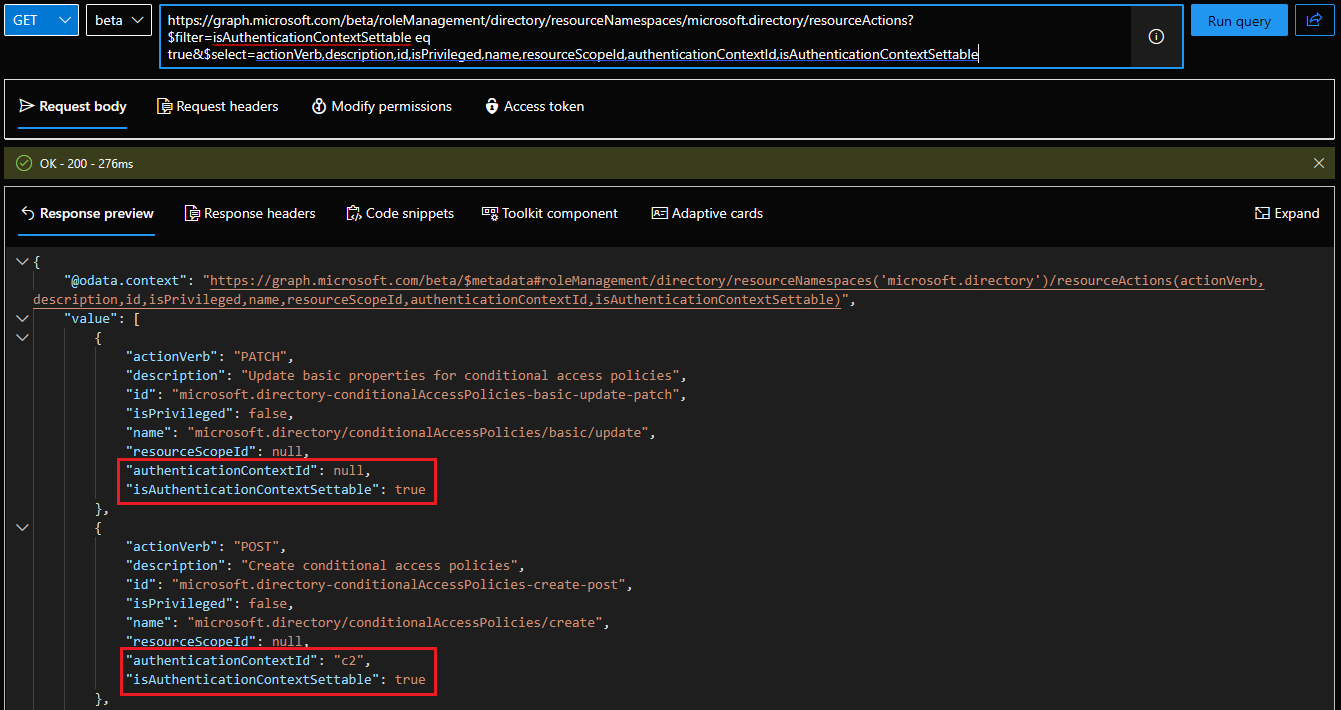Viewport: 1341px width, 710px height.
Task: Select the Response preview tab
Action: tap(87, 213)
